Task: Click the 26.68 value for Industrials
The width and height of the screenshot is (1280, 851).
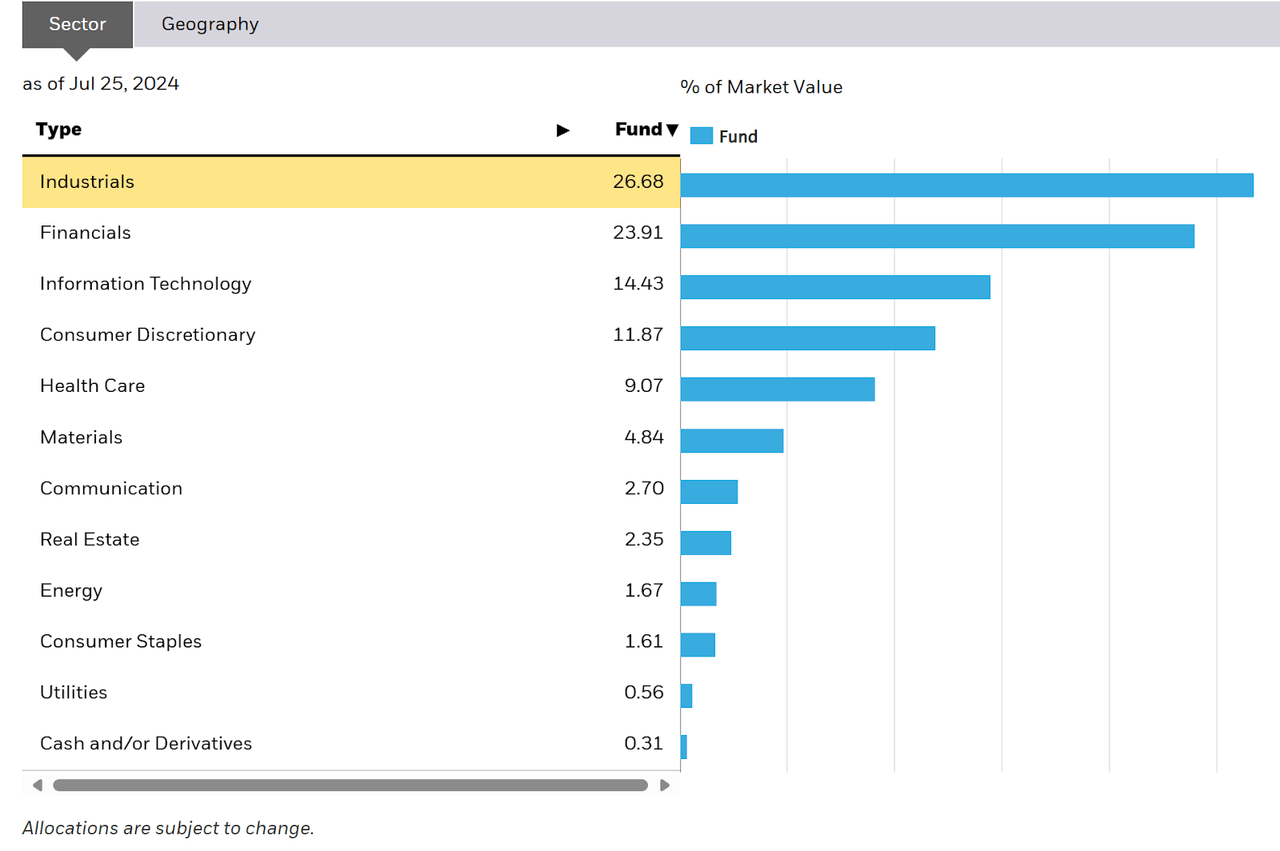Action: (638, 182)
